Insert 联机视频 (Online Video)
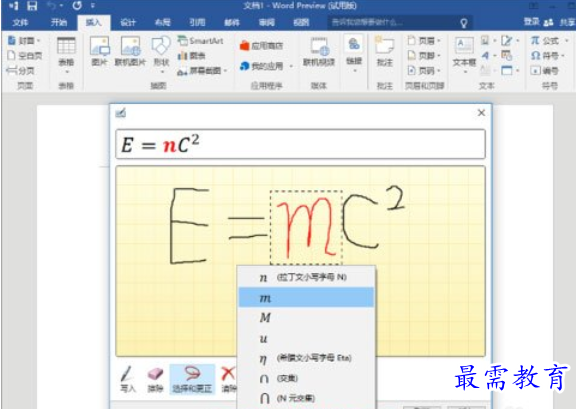Viewport: 576px width, 409px height. pos(319,51)
